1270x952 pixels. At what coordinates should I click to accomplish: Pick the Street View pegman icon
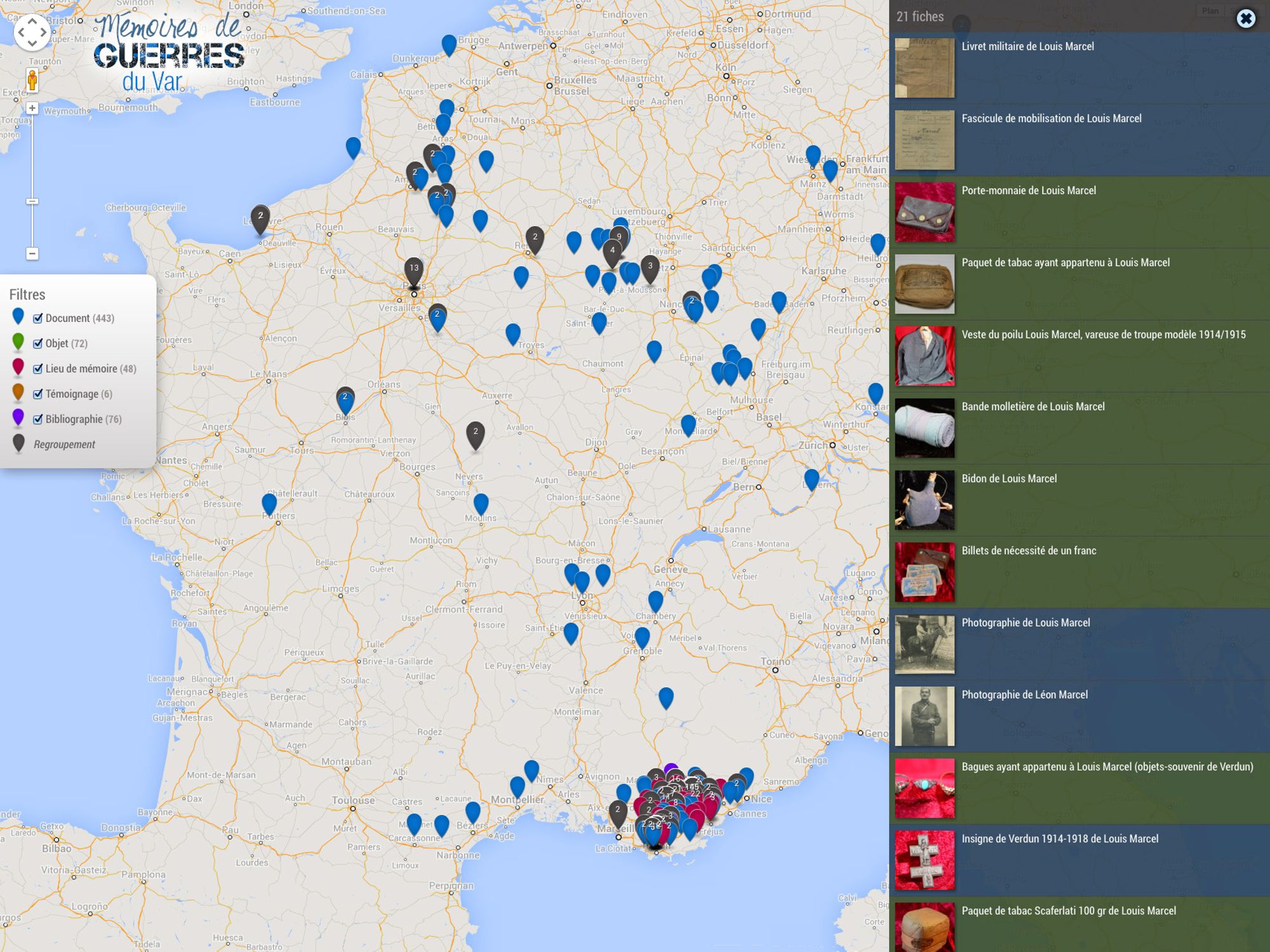tap(32, 81)
